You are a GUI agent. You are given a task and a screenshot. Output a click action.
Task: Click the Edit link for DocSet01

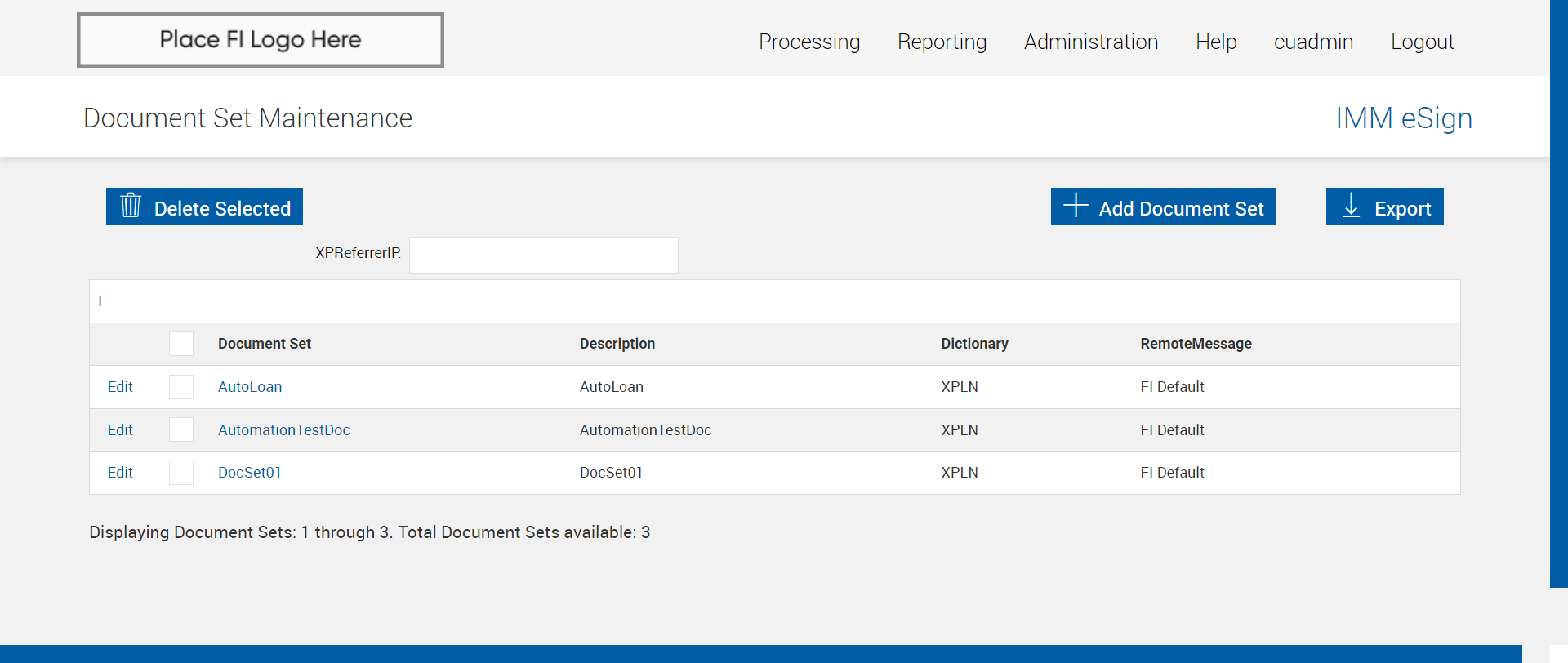pyautogui.click(x=120, y=473)
